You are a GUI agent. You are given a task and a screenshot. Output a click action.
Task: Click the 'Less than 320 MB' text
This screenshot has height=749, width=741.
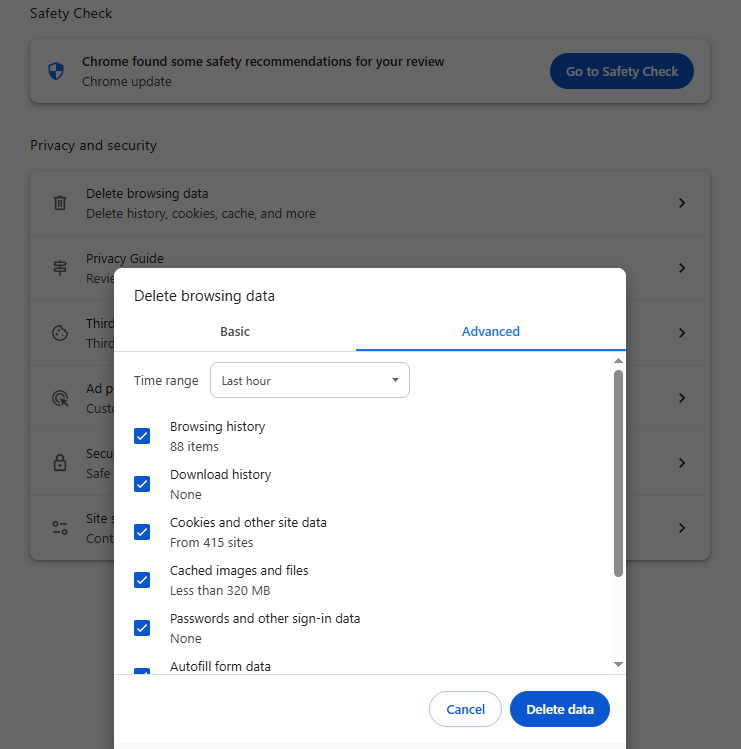point(220,591)
